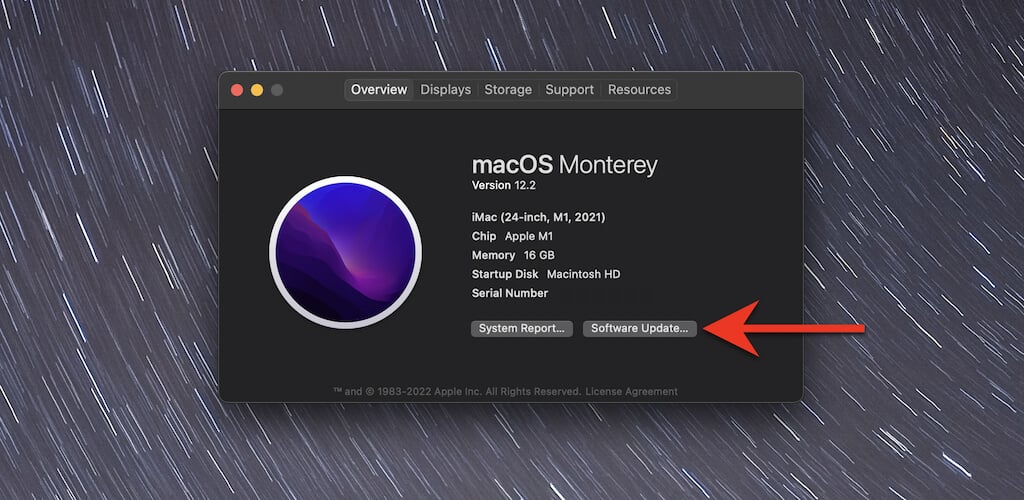The image size is (1024, 500).
Task: Click the Memory 16 GB line
Action: click(x=513, y=255)
